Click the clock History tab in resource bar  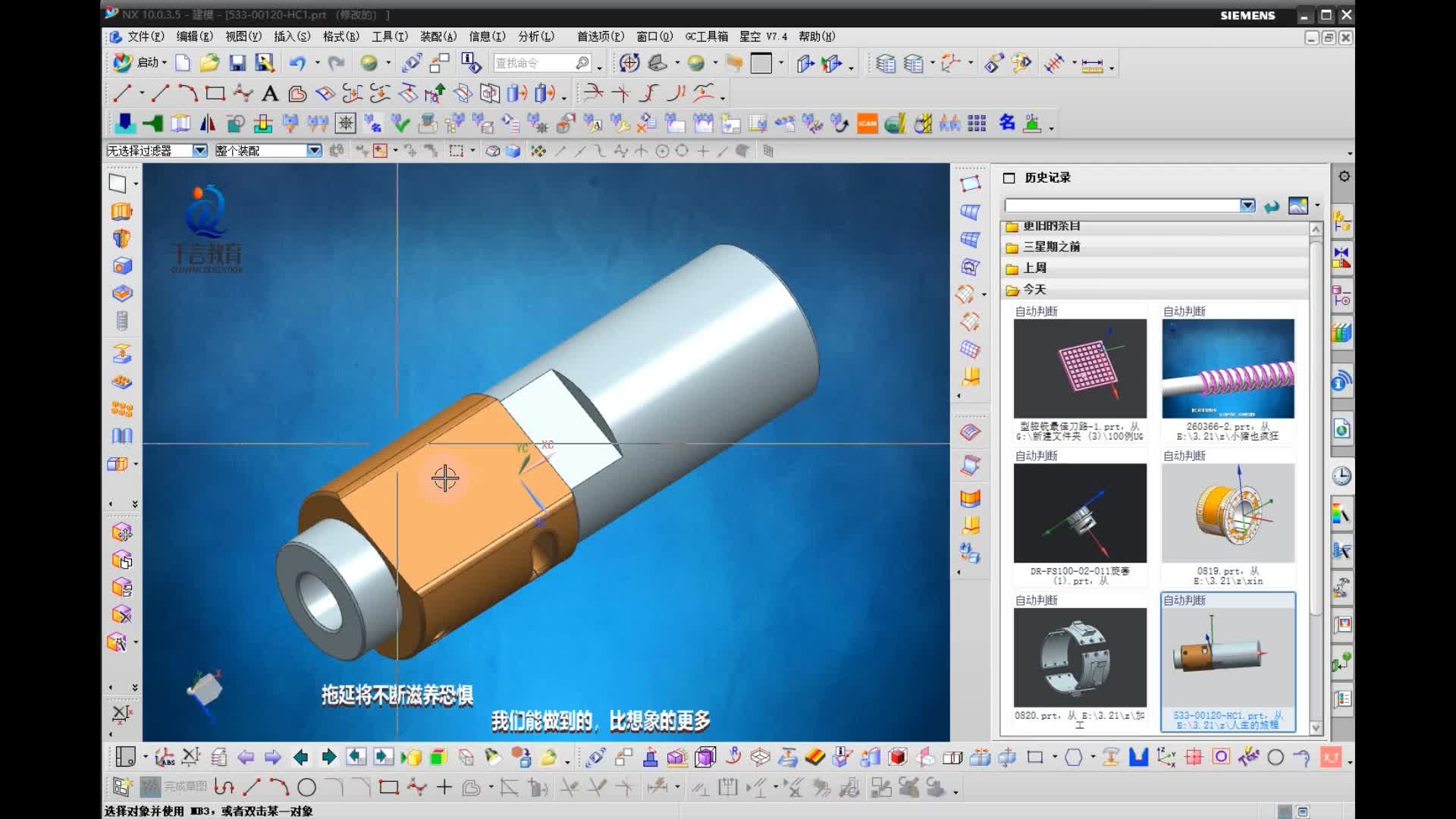click(1341, 476)
